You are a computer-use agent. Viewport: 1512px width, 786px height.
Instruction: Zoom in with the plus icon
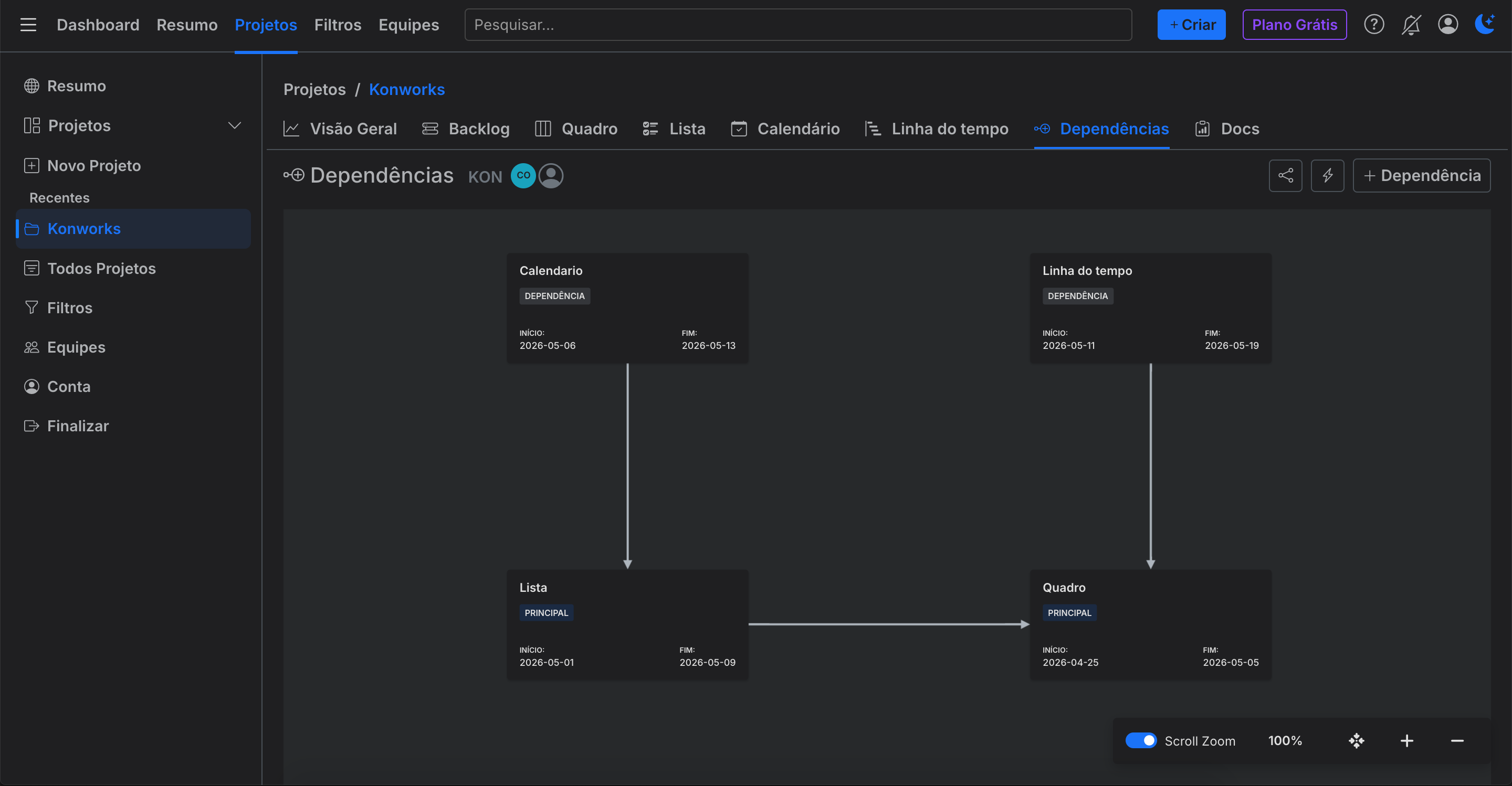coord(1407,741)
